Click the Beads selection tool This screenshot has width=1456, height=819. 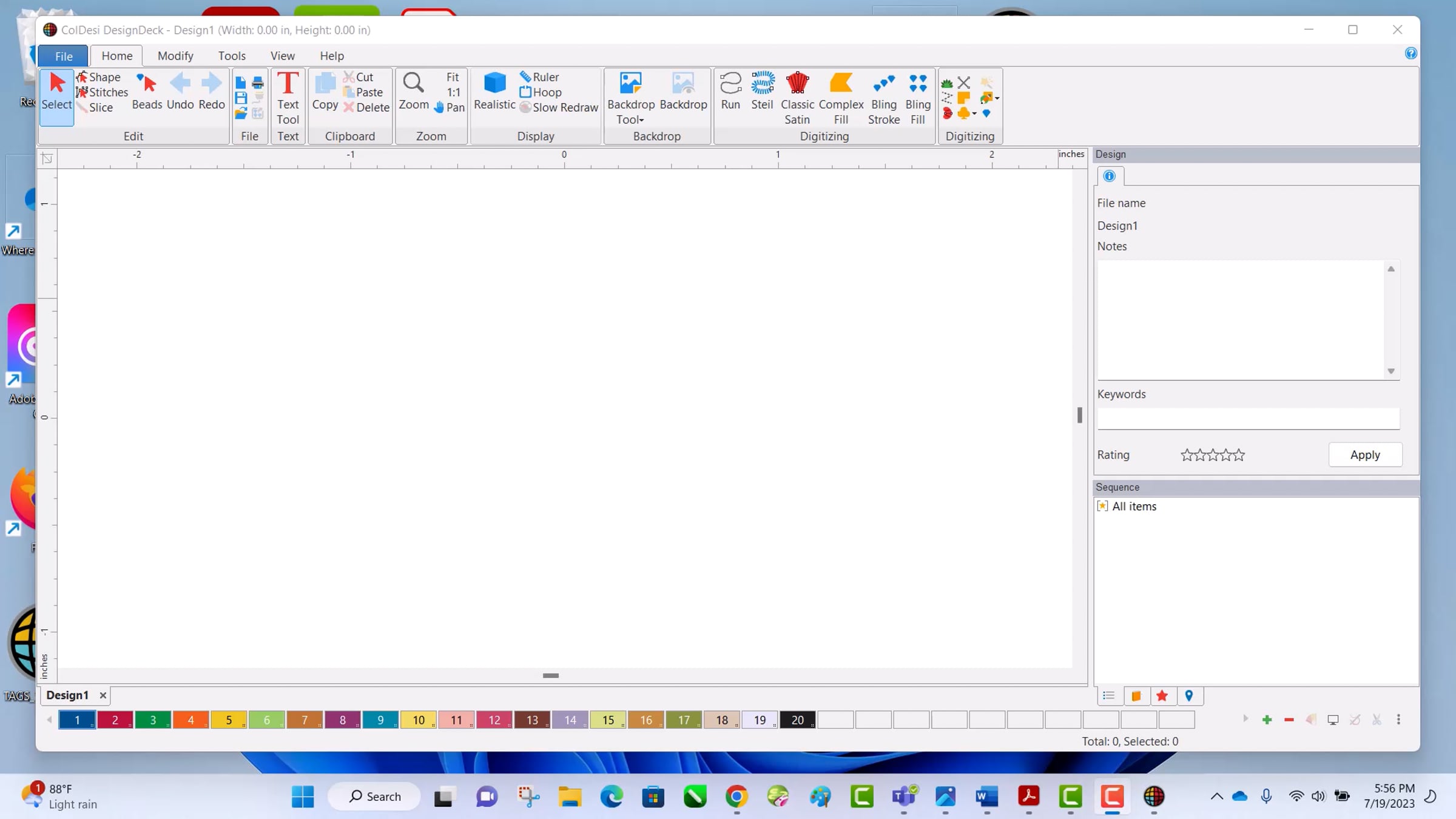147,91
